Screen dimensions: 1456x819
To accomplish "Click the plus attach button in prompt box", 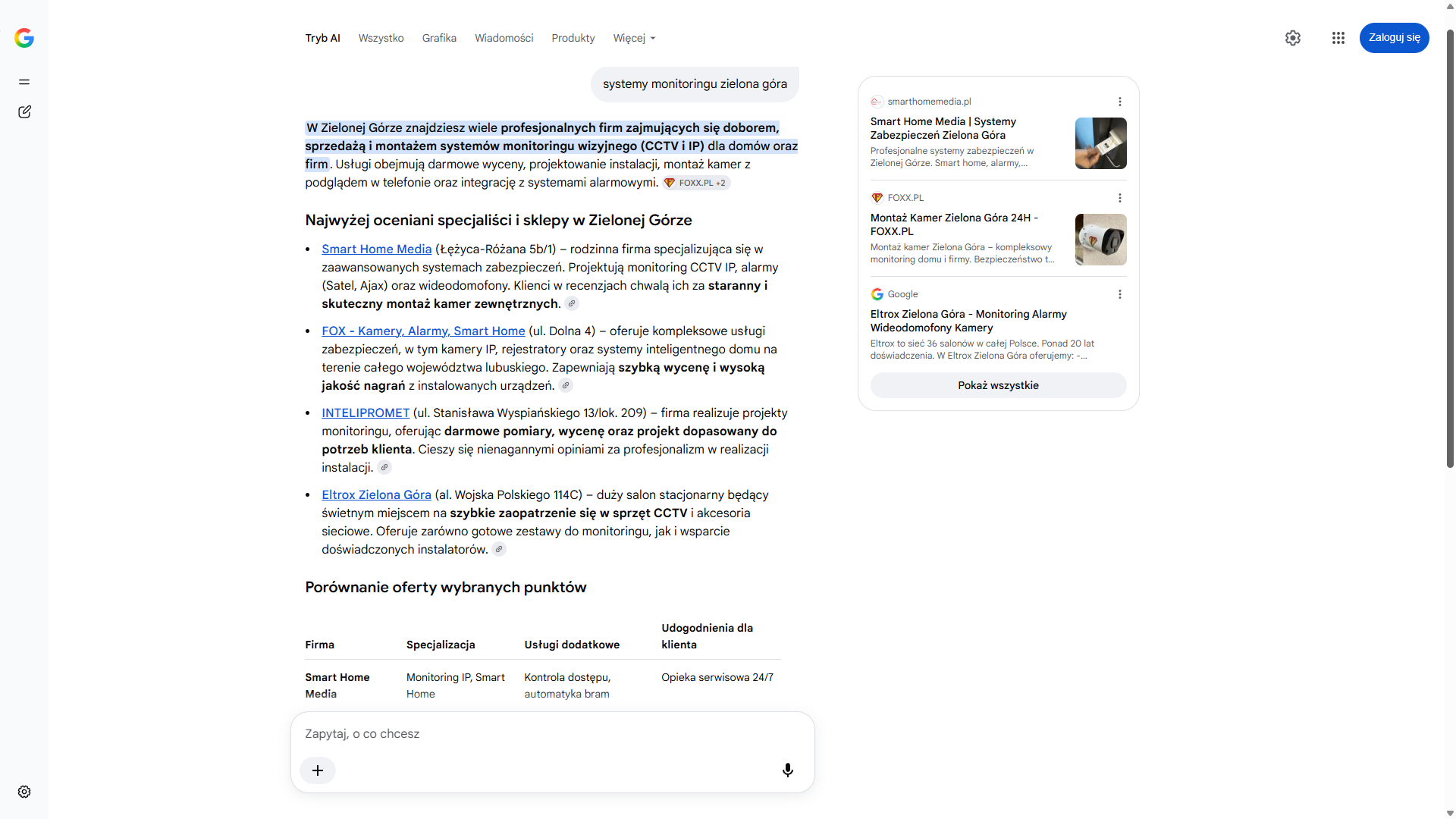I will tap(318, 770).
